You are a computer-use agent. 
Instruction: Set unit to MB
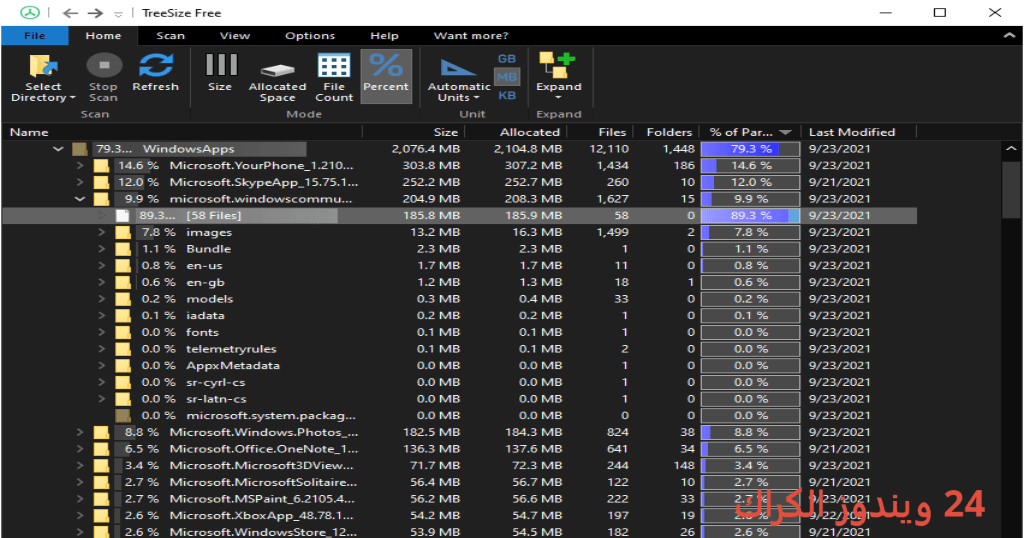[507, 77]
